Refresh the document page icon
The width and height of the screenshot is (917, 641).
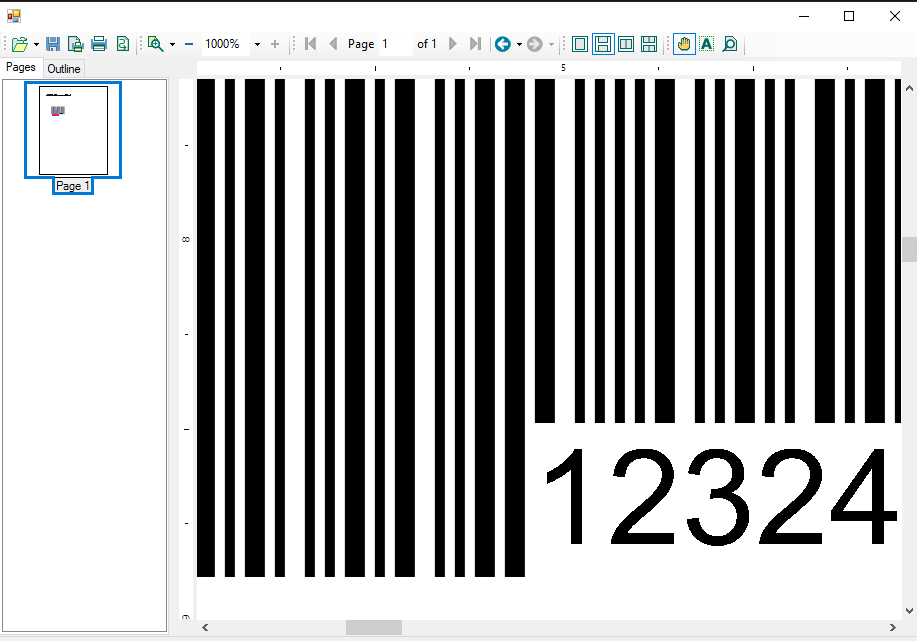click(123, 44)
